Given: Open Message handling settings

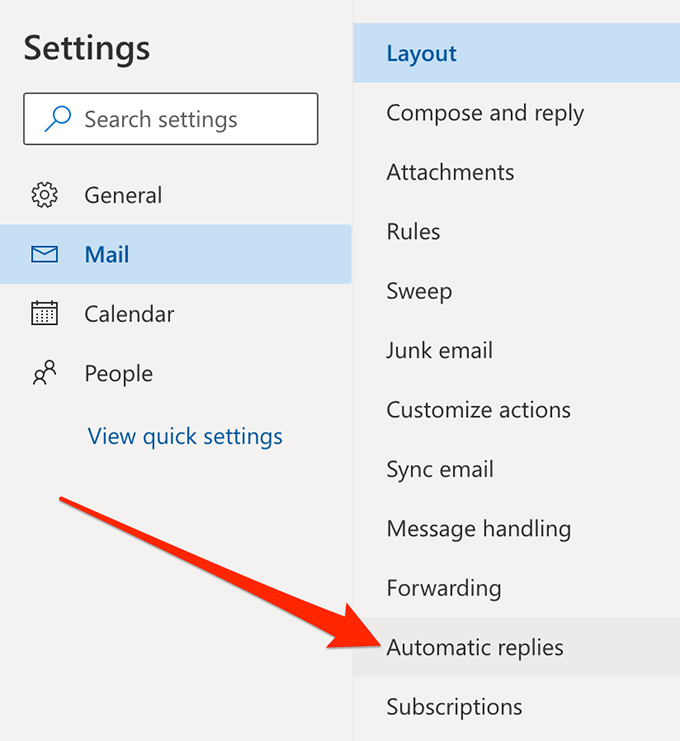Looking at the screenshot, I should 516,528.
